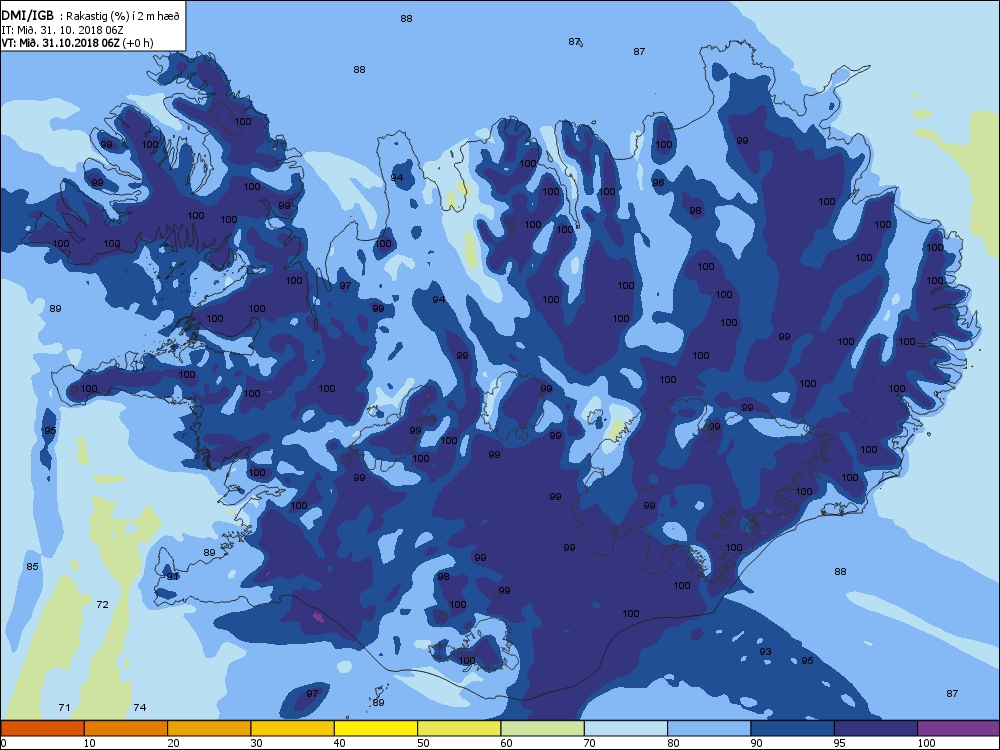The width and height of the screenshot is (1000, 750).
Task: Select the 20–30 amber legend swatch
Action: (209, 728)
